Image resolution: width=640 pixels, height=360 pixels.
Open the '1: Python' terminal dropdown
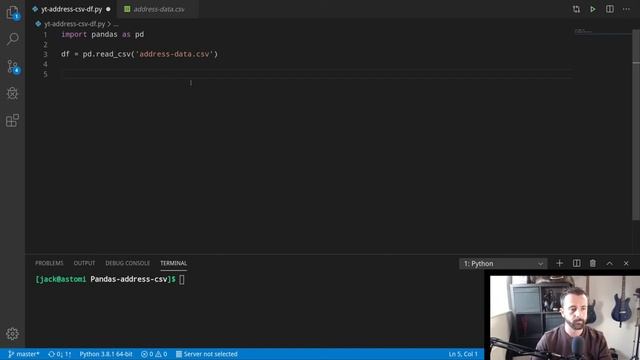(x=503, y=264)
